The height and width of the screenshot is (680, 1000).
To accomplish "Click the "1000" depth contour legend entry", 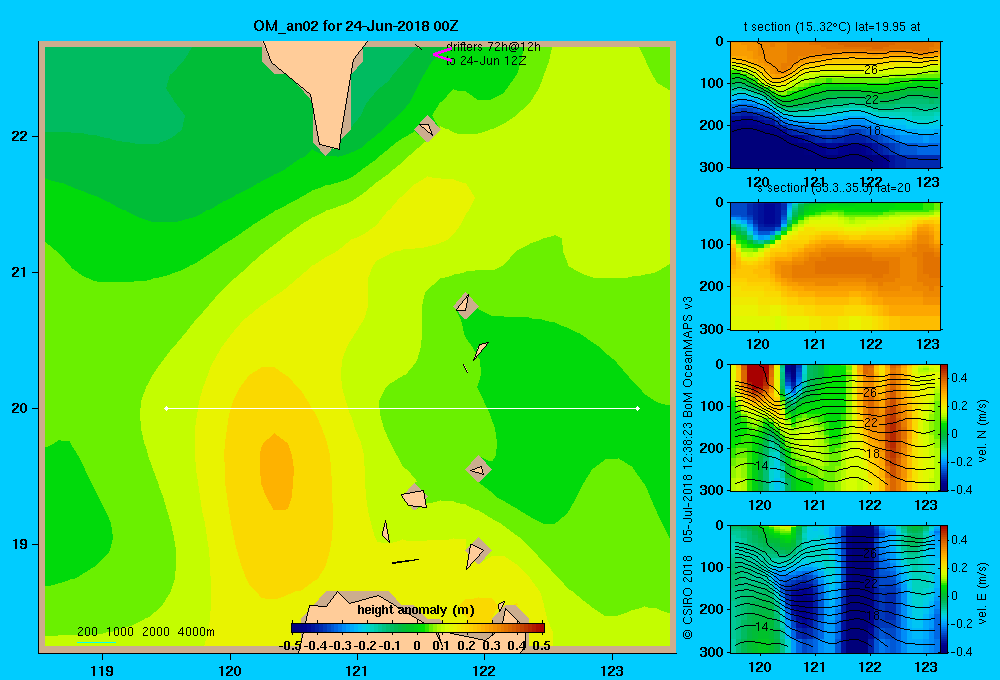I will coord(120,632).
